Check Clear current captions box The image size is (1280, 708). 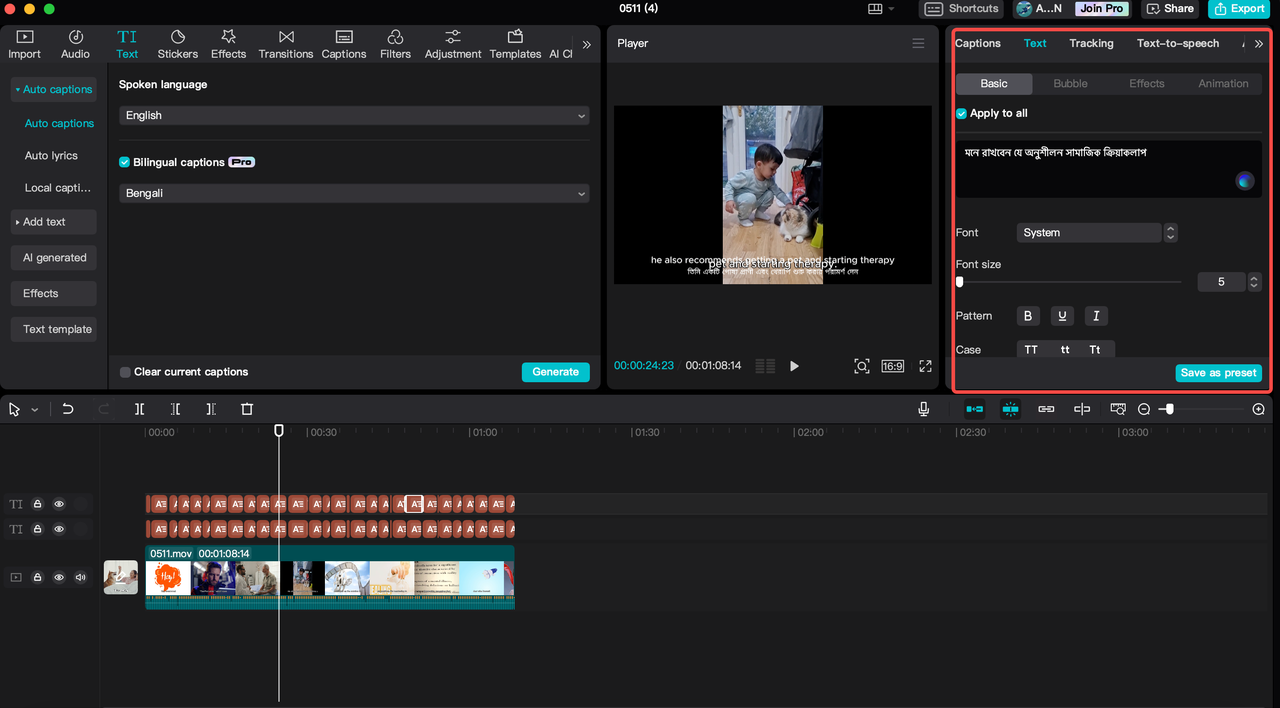(125, 372)
